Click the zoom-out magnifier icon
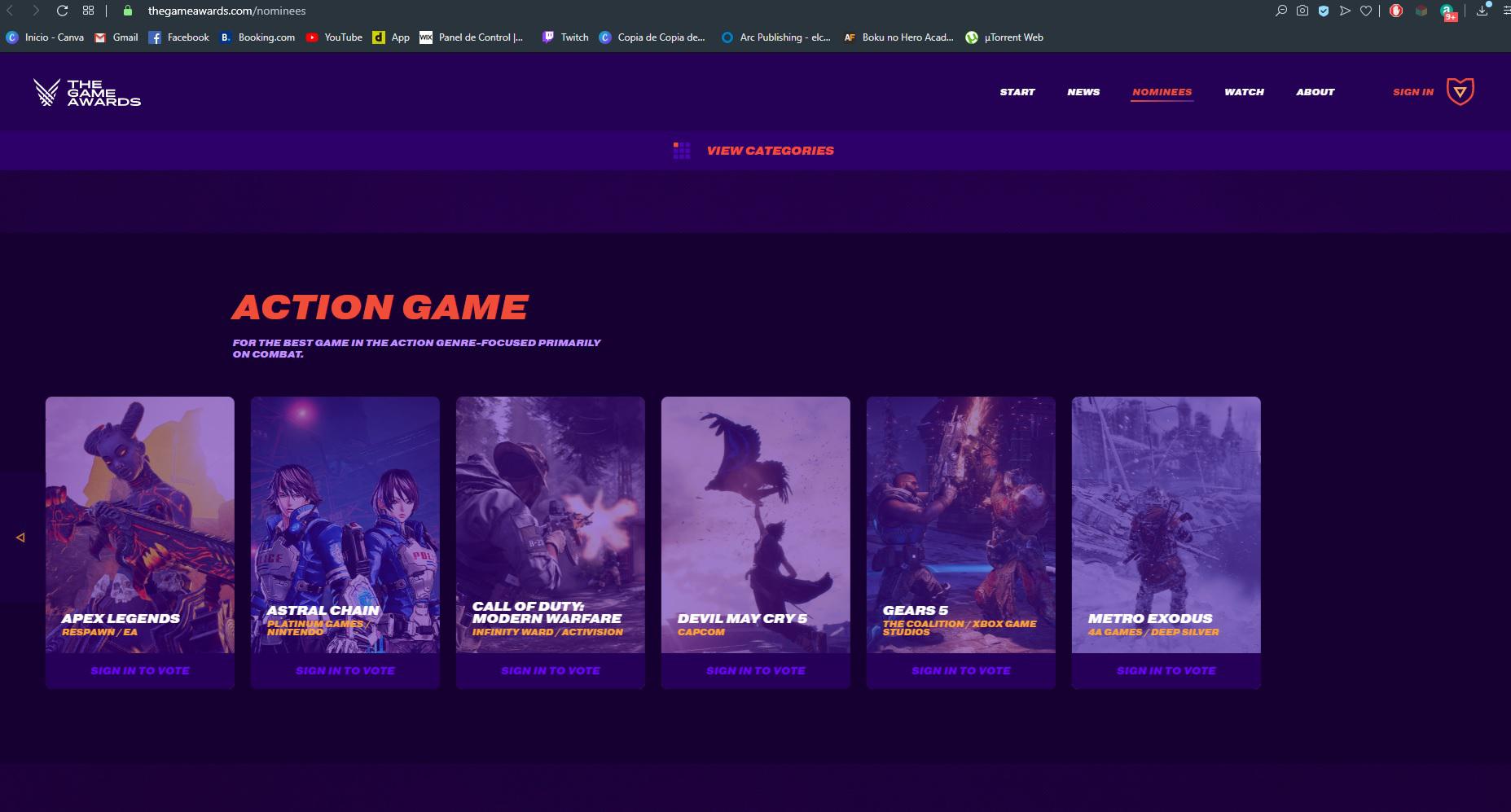 (x=1281, y=11)
